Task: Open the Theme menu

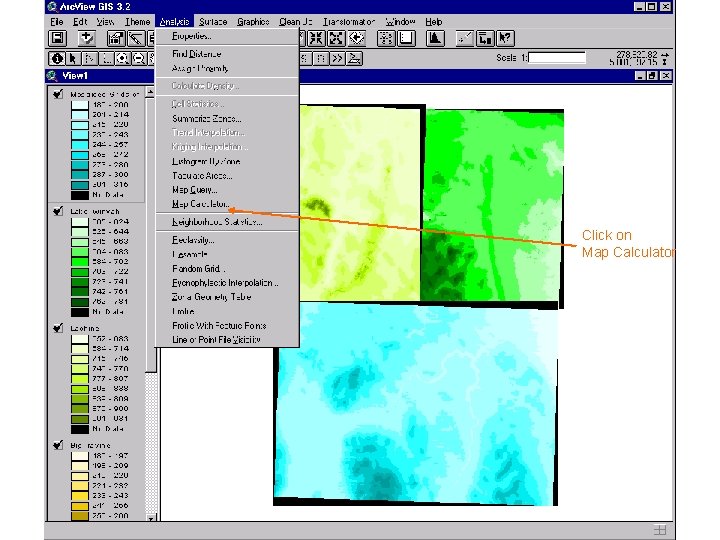Action: pyautogui.click(x=138, y=21)
